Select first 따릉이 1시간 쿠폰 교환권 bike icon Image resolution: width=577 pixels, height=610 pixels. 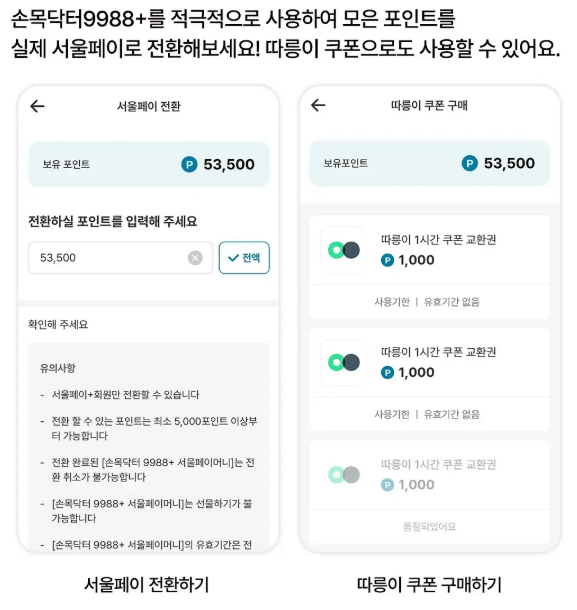344,250
